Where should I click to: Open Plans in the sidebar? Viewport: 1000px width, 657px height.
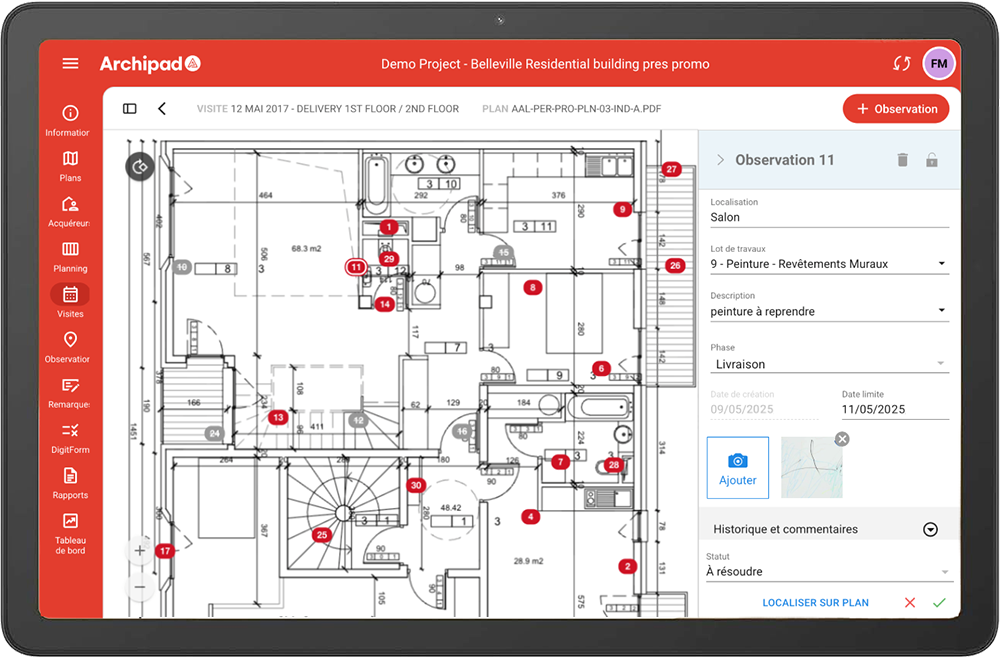click(70, 165)
